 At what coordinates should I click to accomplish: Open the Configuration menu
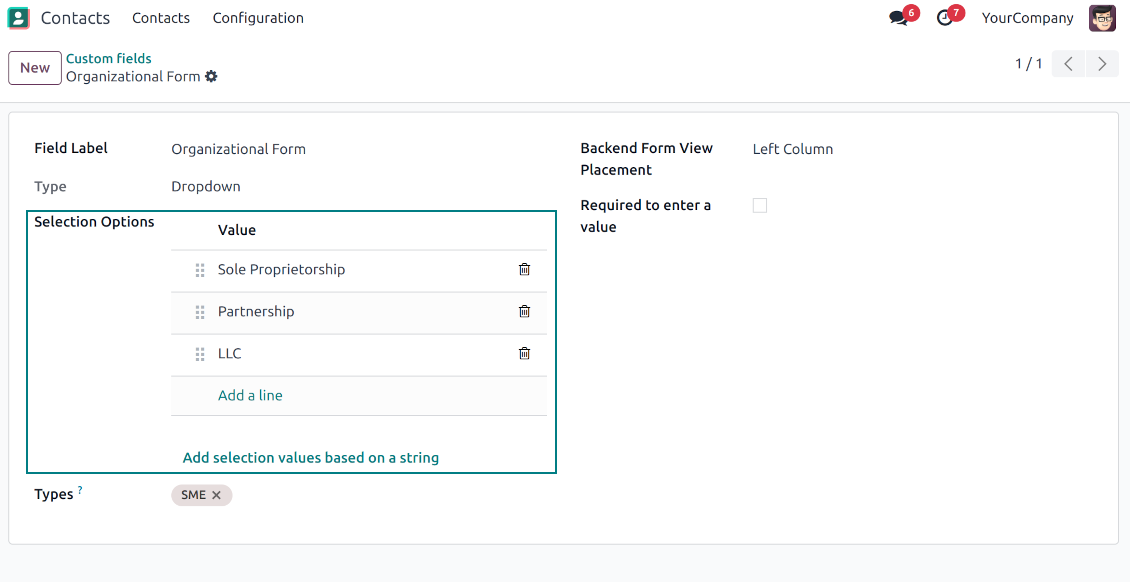(x=258, y=18)
